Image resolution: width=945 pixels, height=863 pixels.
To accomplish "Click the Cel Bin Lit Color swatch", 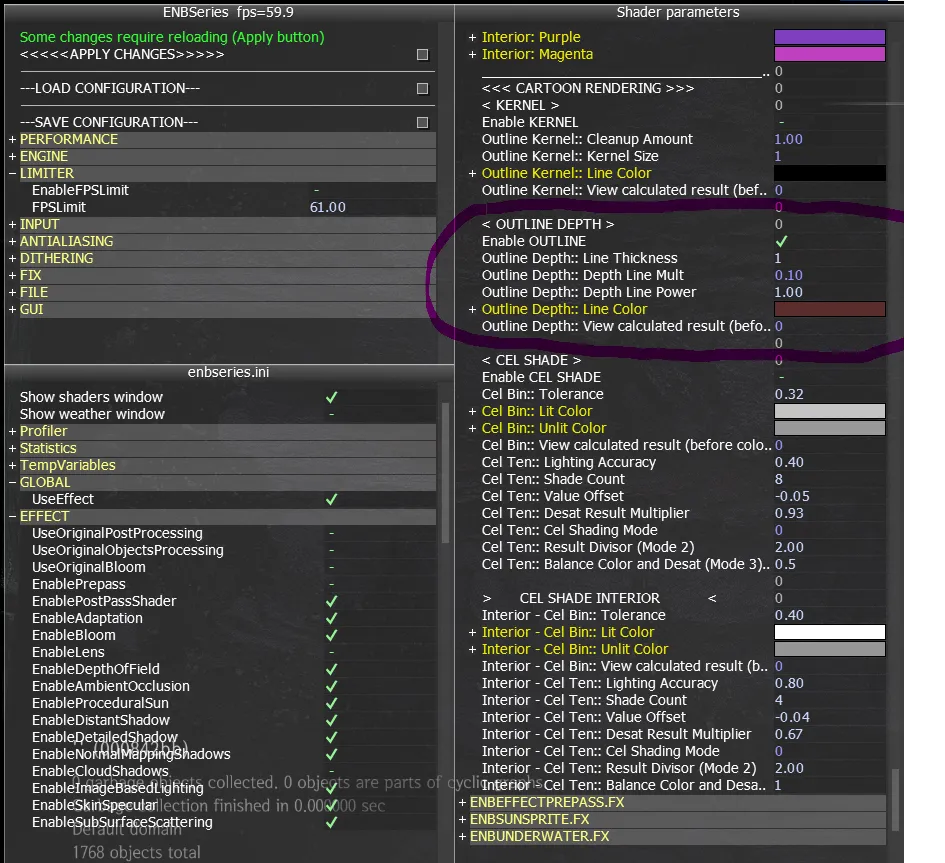I will [x=829, y=411].
